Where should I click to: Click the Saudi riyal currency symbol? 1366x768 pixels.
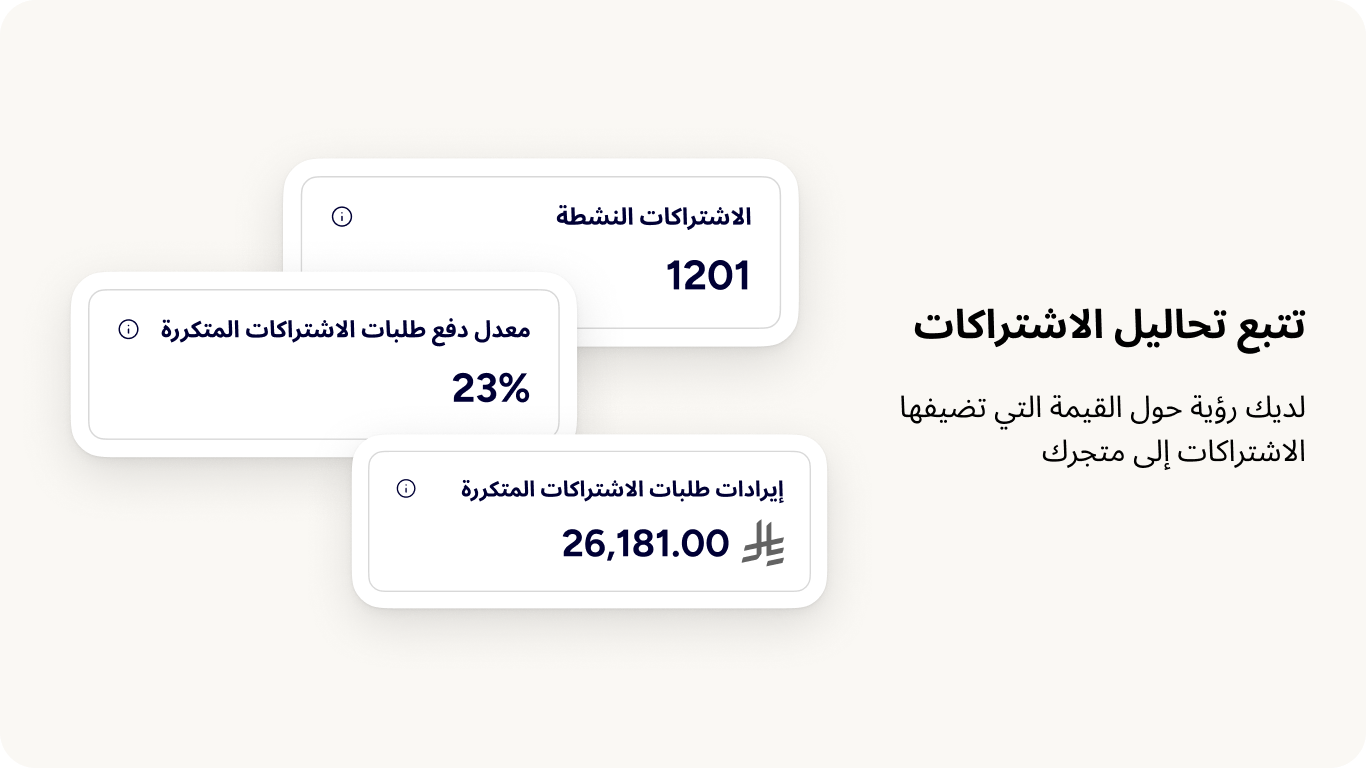pyautogui.click(x=763, y=543)
